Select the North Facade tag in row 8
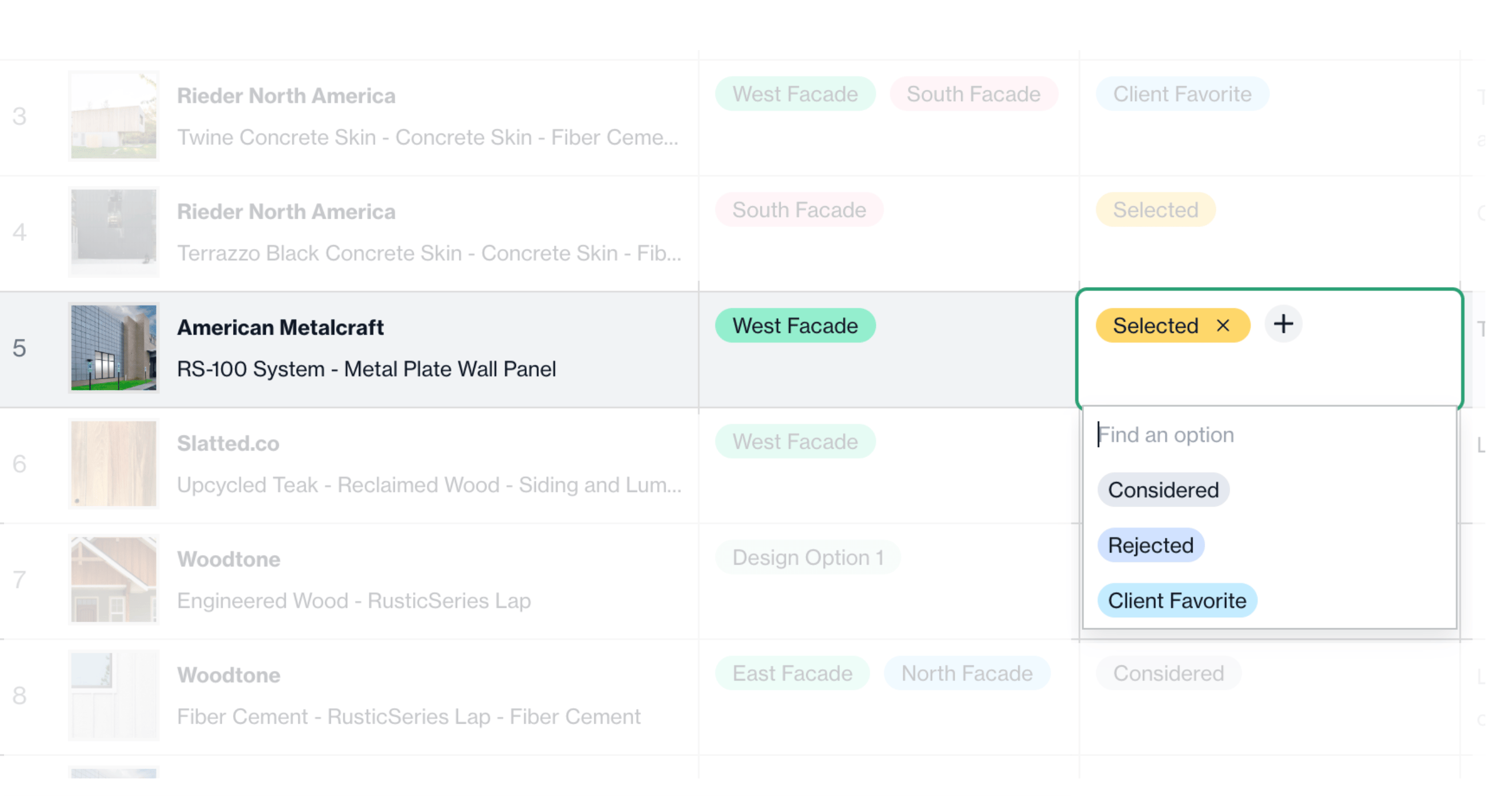The image size is (1497, 812). [967, 674]
